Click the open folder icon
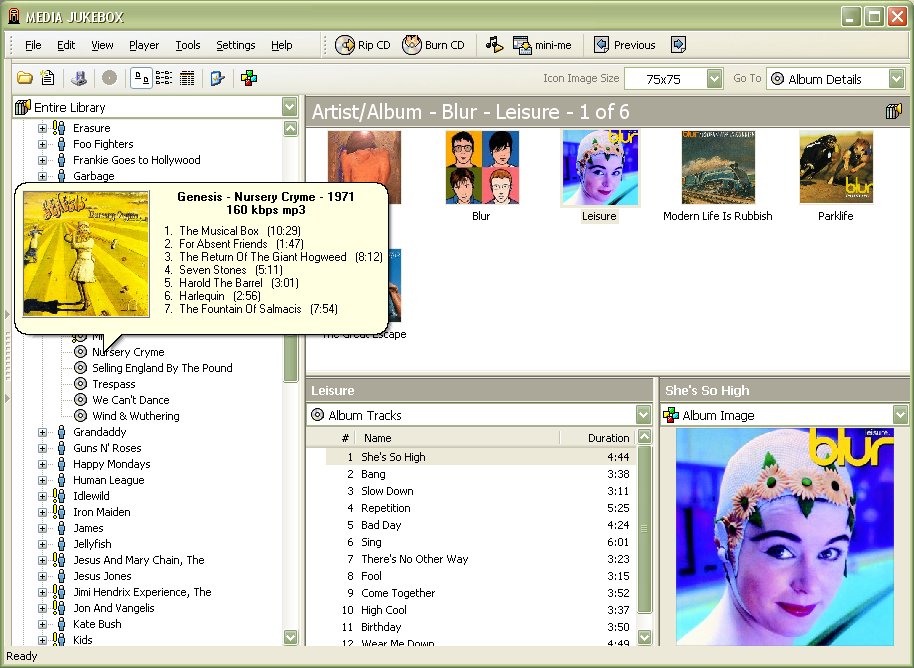This screenshot has height=668, width=914. tap(24, 78)
